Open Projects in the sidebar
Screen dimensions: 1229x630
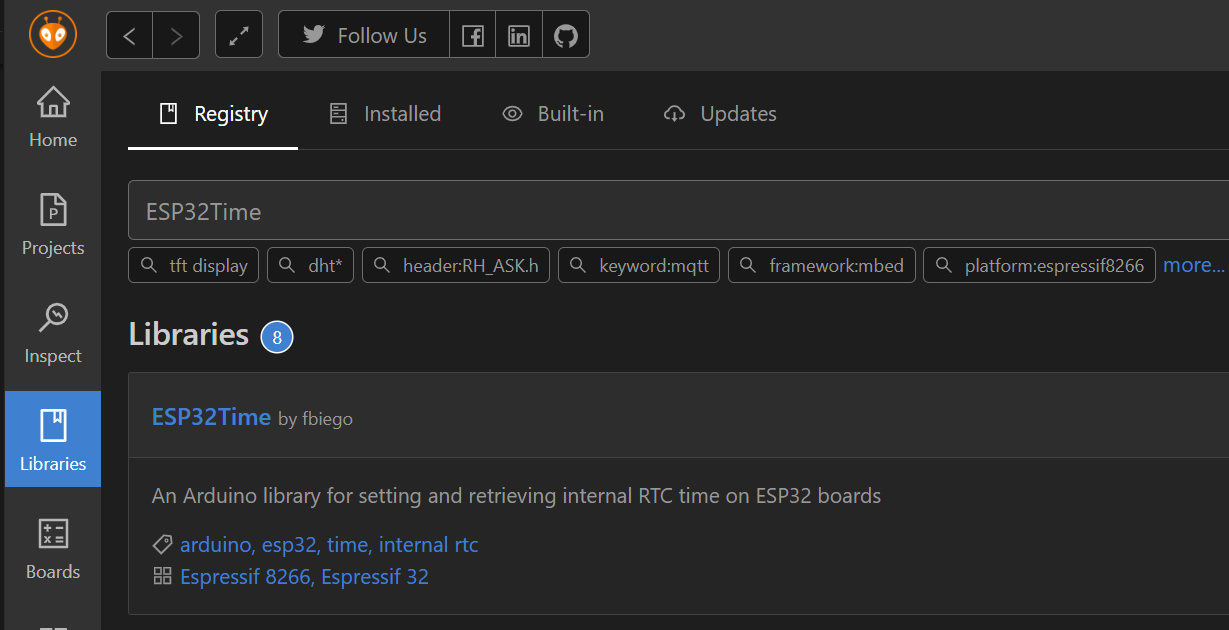pyautogui.click(x=53, y=226)
